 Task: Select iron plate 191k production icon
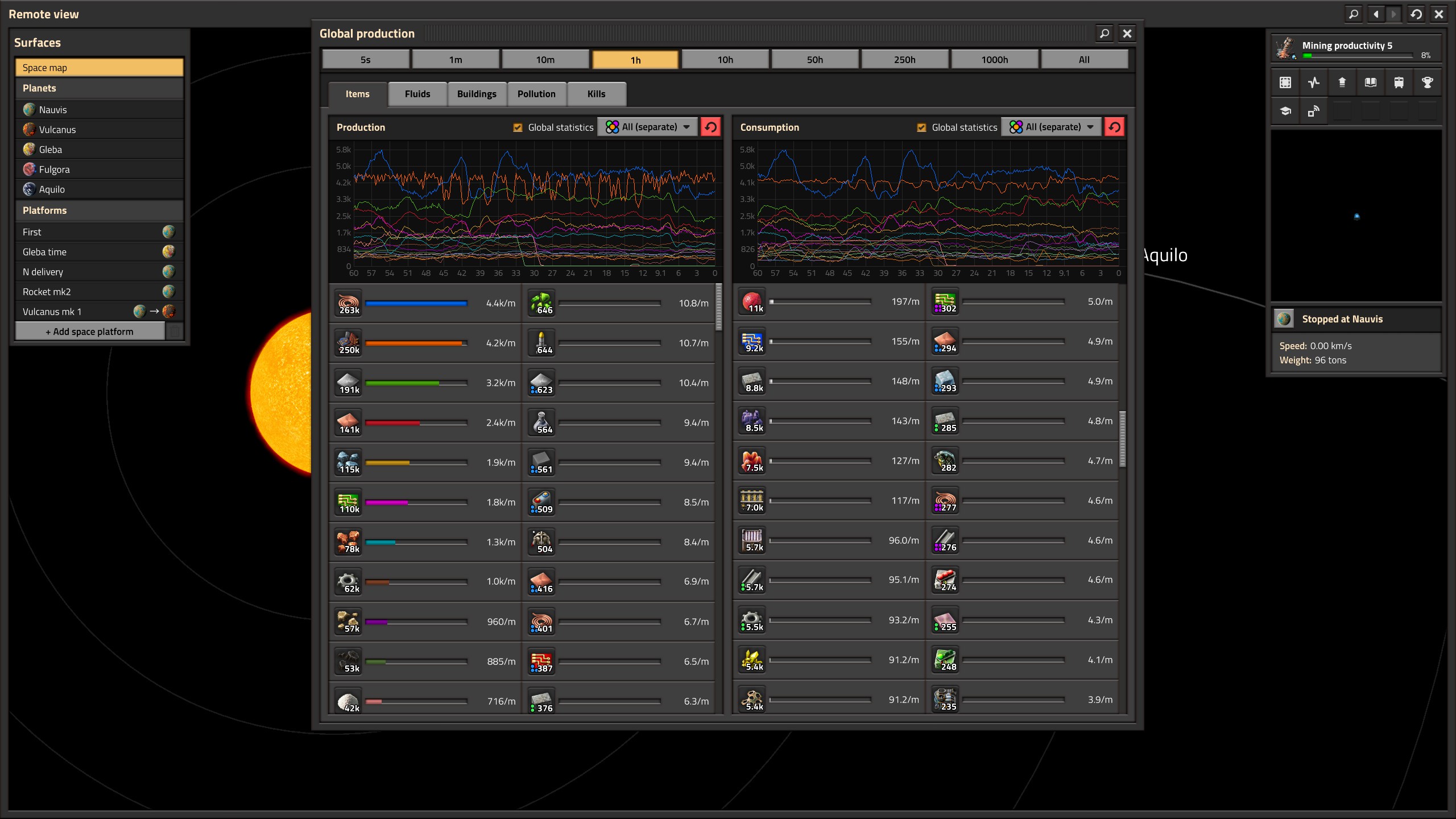[348, 383]
